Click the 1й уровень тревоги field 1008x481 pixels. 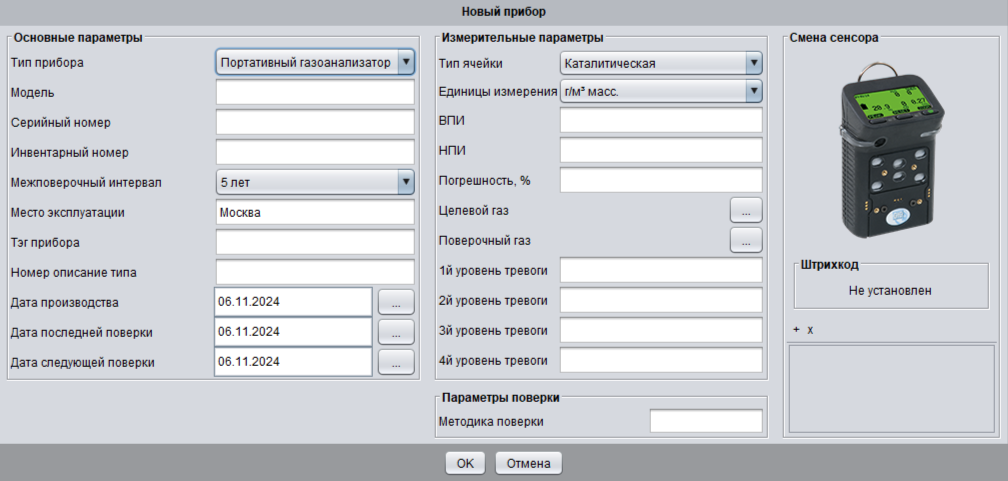pos(660,271)
